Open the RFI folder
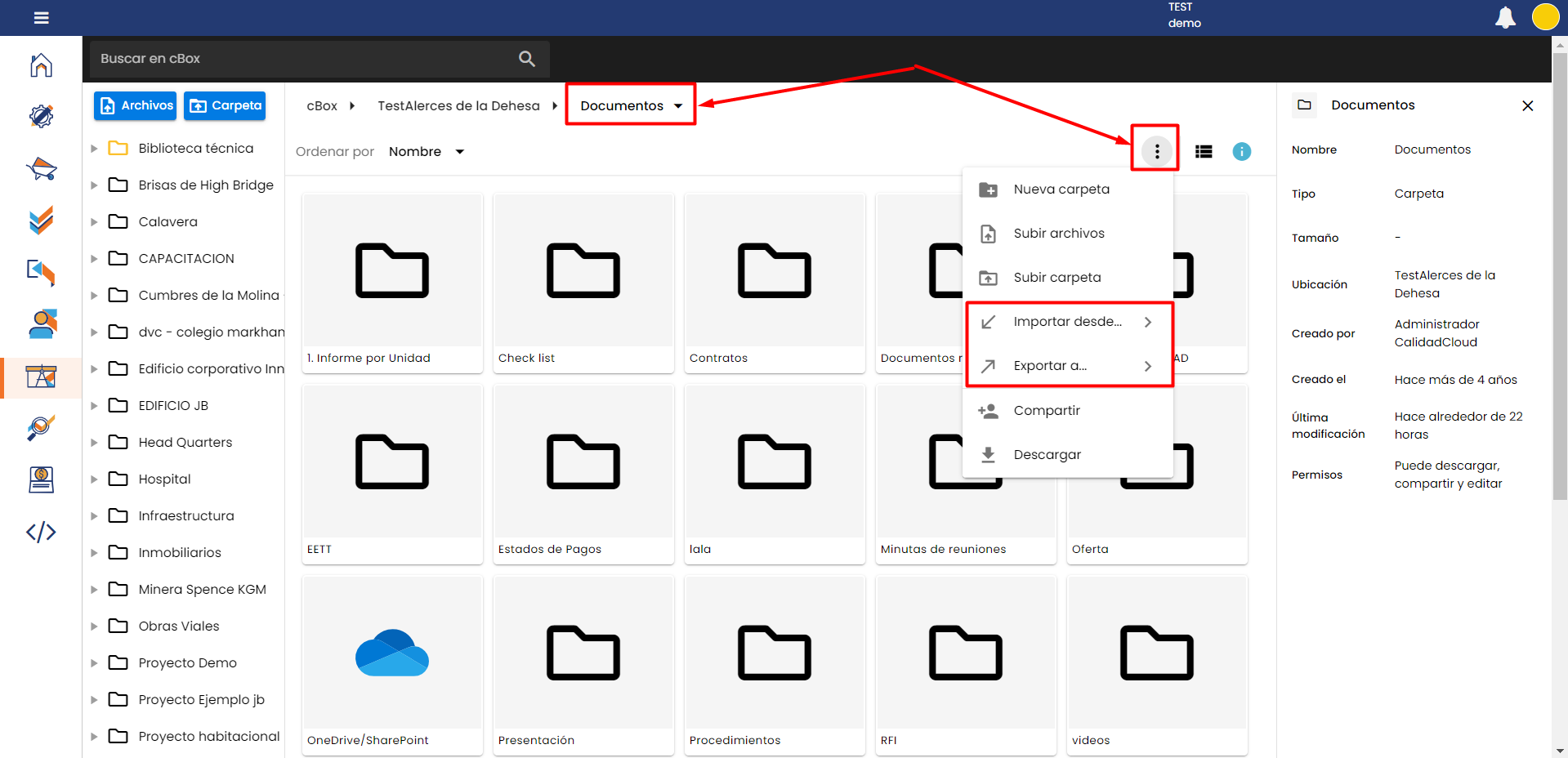 966,666
